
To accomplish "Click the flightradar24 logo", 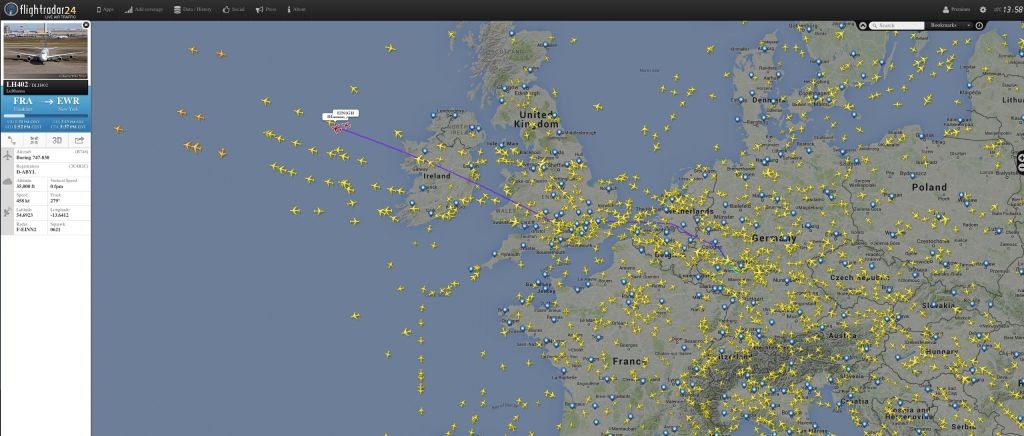I will pos(40,10).
